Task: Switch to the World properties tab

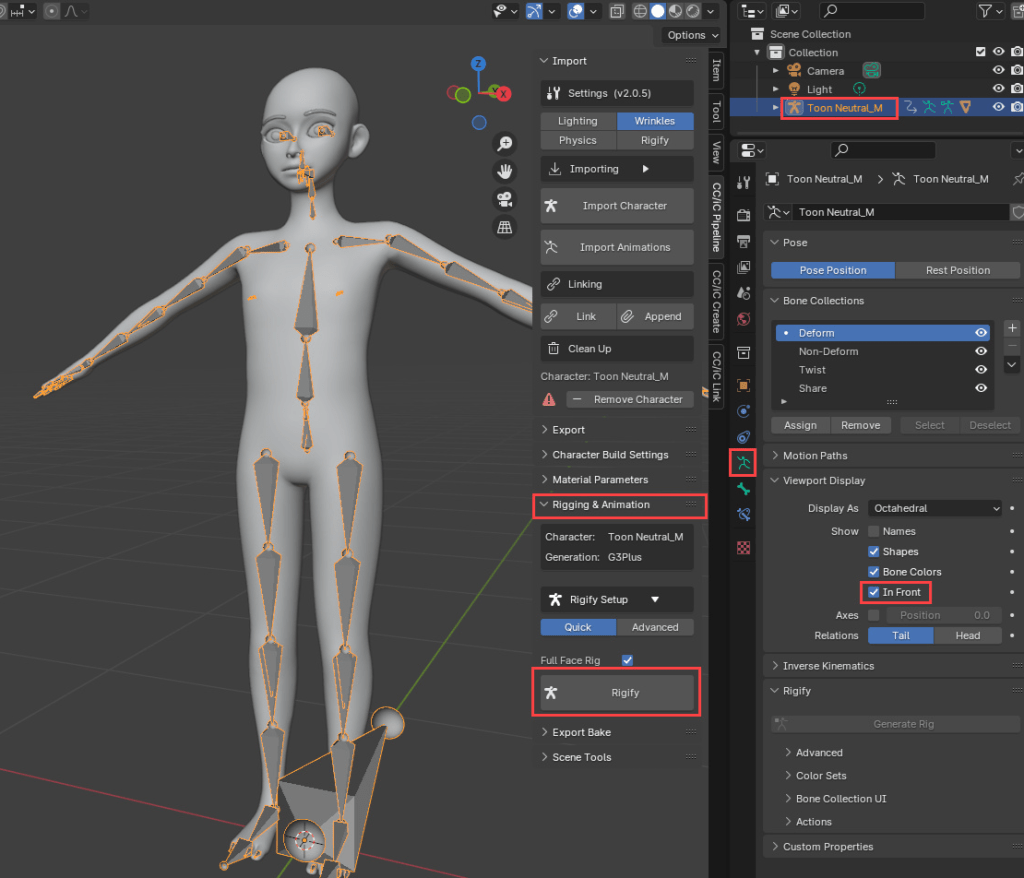Action: click(743, 319)
